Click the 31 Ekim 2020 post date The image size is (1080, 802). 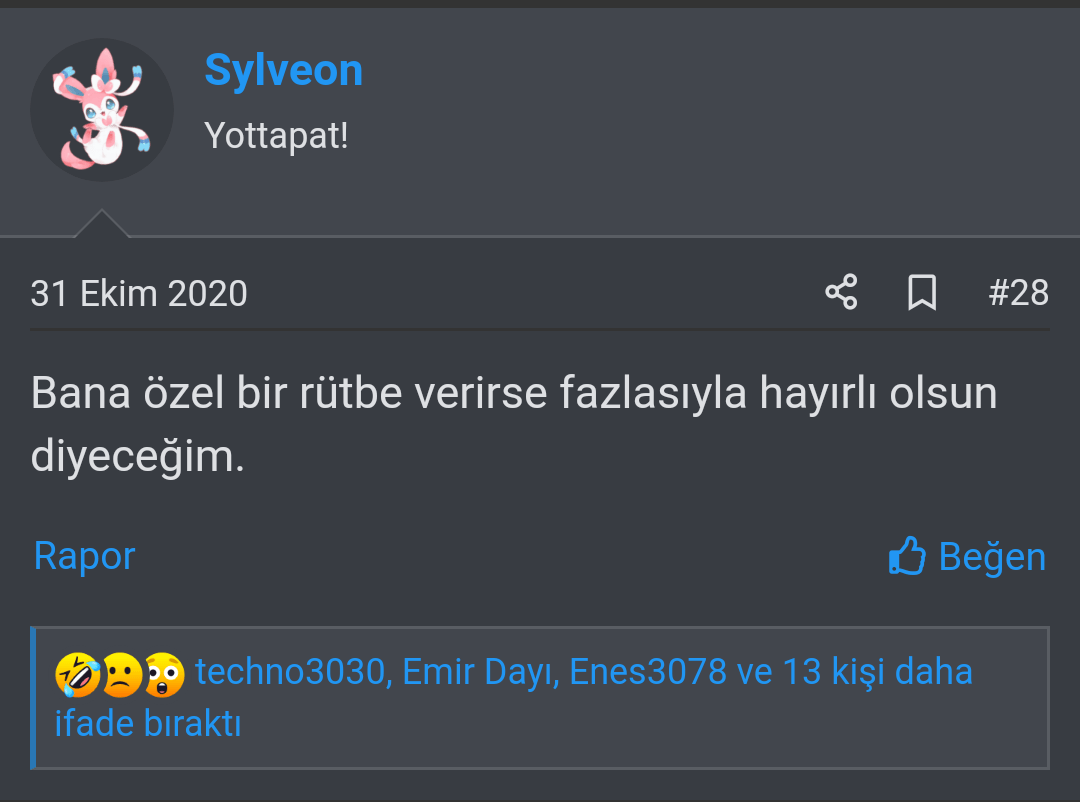tap(139, 294)
